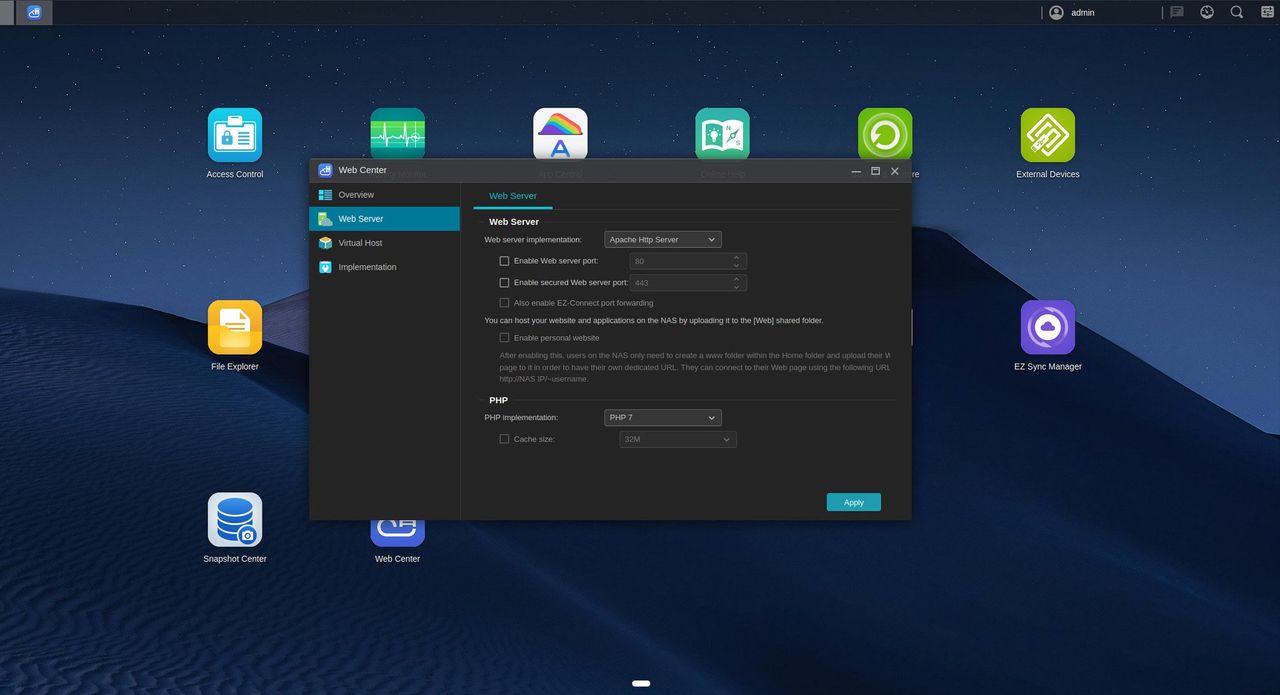
Task: Open the green backup and restore desktop icon
Action: (885, 133)
